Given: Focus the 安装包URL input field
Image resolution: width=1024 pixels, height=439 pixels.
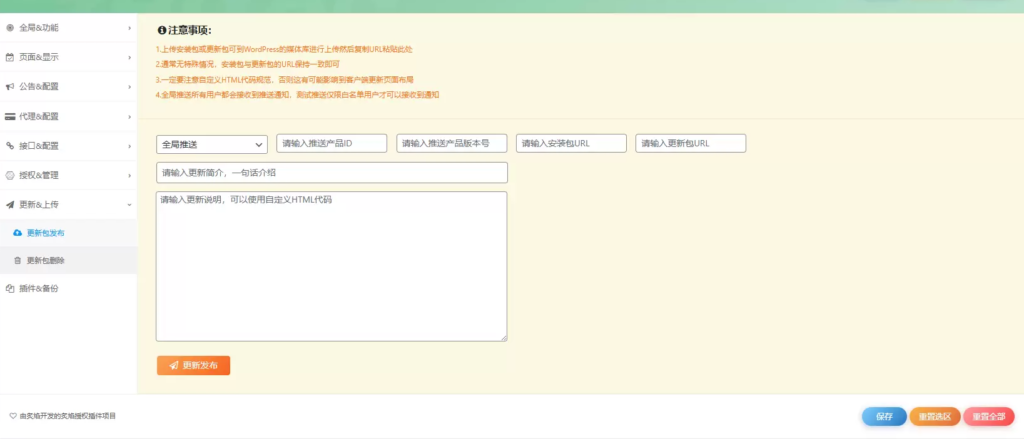Looking at the screenshot, I should coord(571,143).
